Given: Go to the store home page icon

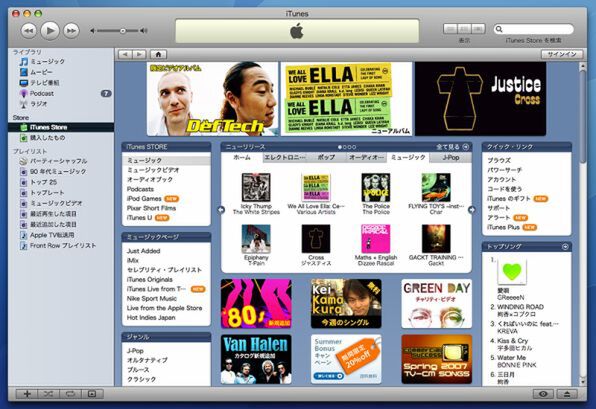Looking at the screenshot, I should [x=158, y=54].
